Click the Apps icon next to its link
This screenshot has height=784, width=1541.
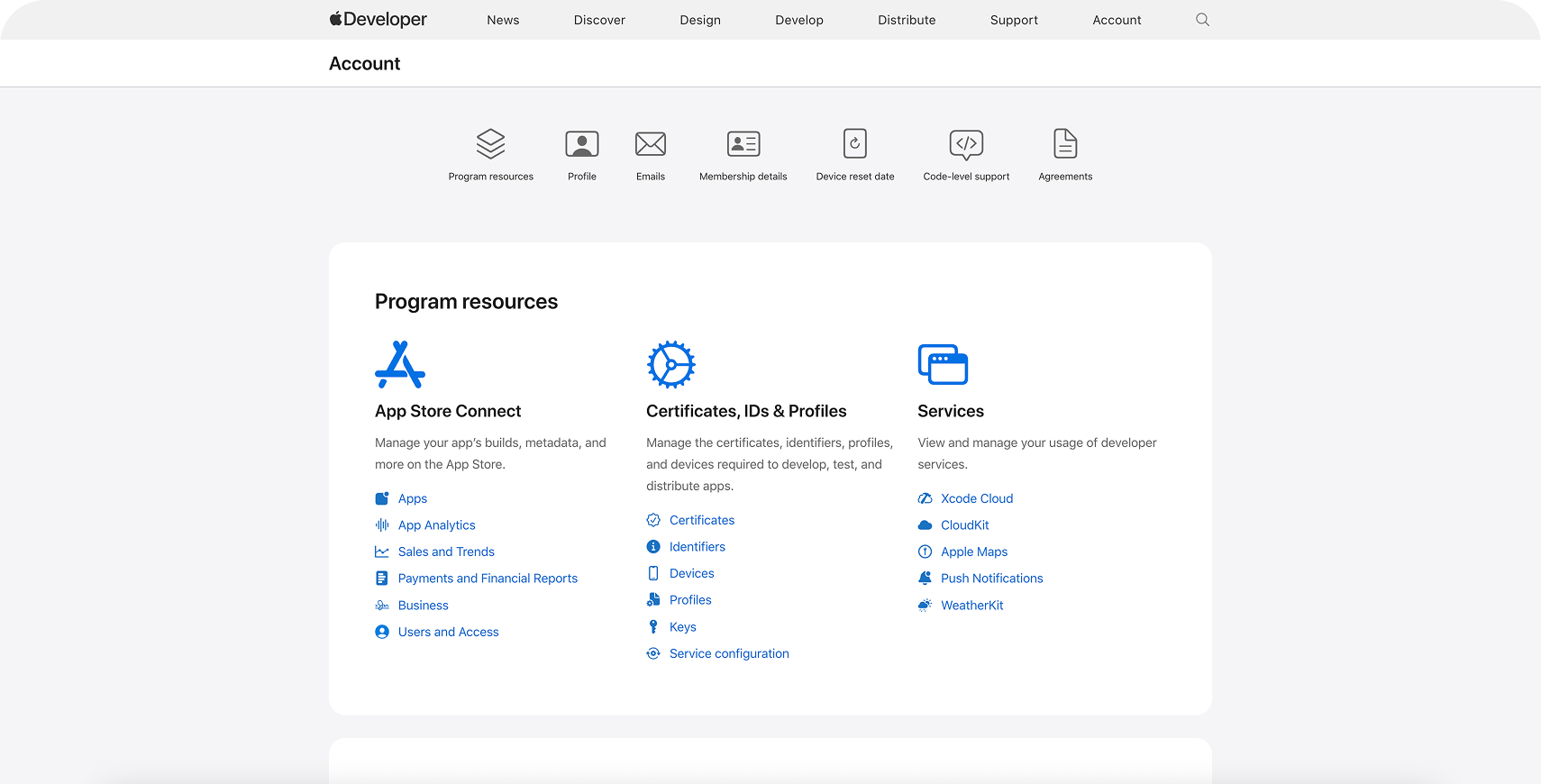[x=382, y=498]
